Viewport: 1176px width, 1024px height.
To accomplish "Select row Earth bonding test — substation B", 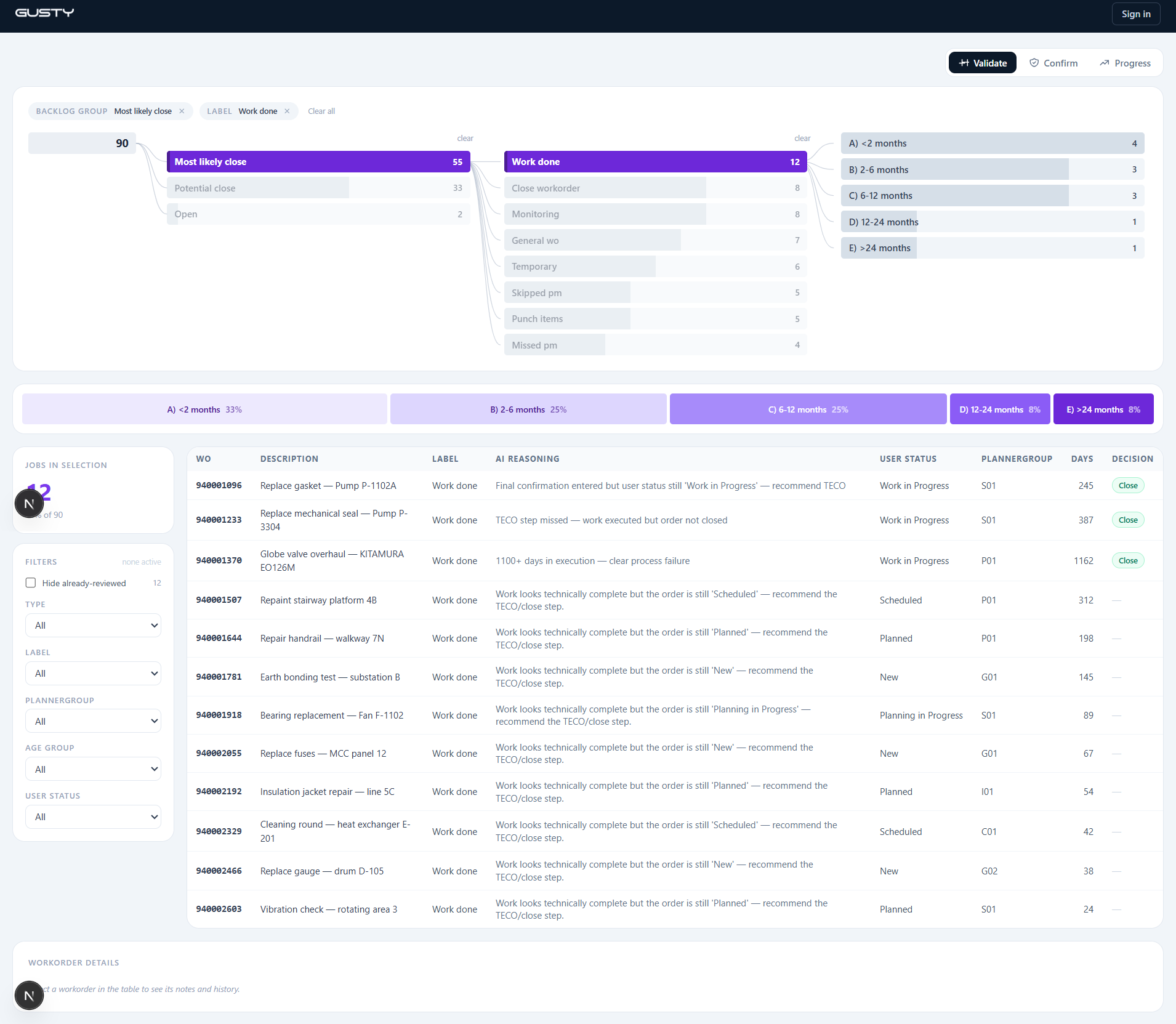I will coord(675,677).
